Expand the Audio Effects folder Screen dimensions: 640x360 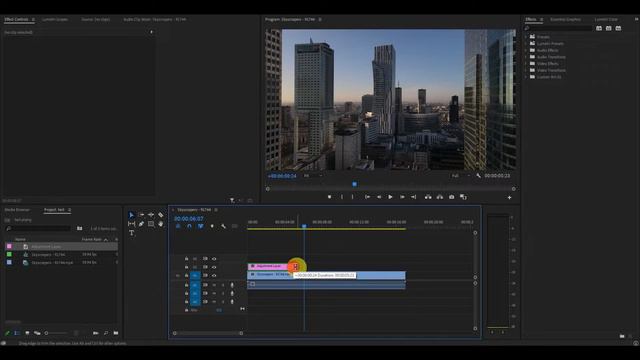pyautogui.click(x=526, y=50)
